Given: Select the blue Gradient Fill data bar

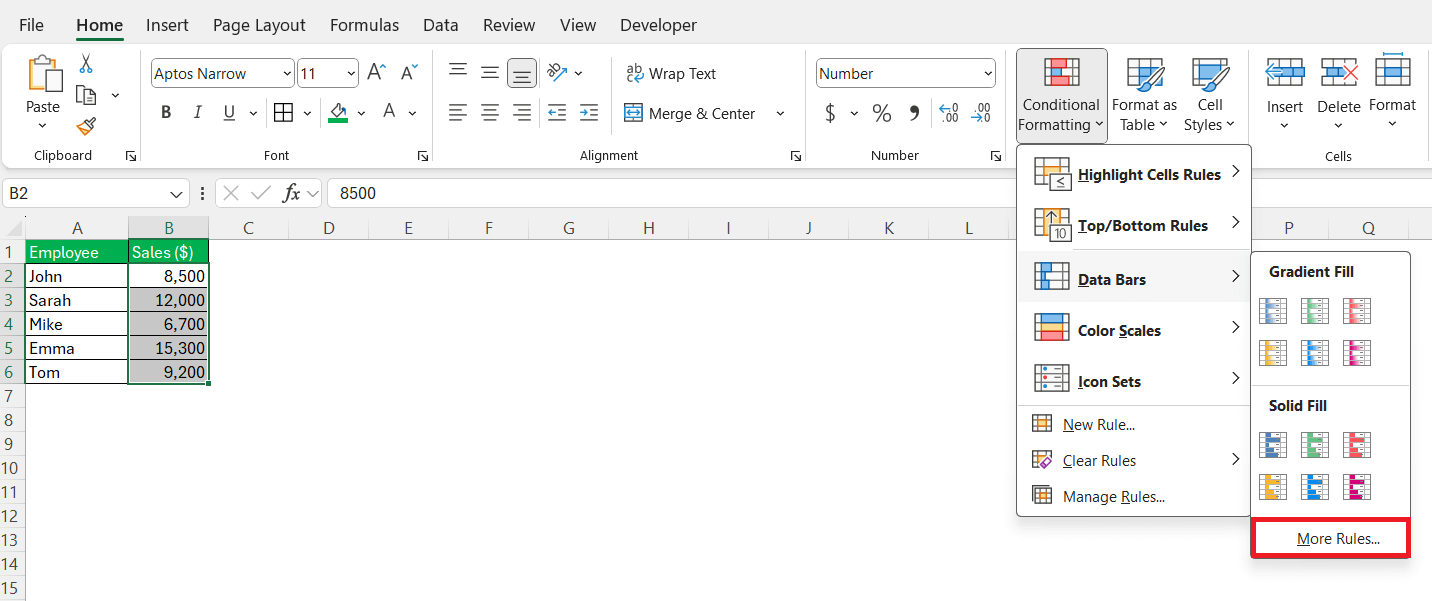Looking at the screenshot, I should 1273,311.
